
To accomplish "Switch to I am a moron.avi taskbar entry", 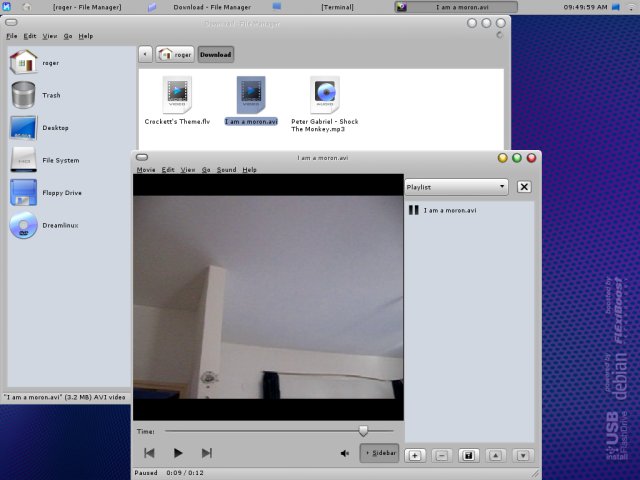I will coord(456,7).
